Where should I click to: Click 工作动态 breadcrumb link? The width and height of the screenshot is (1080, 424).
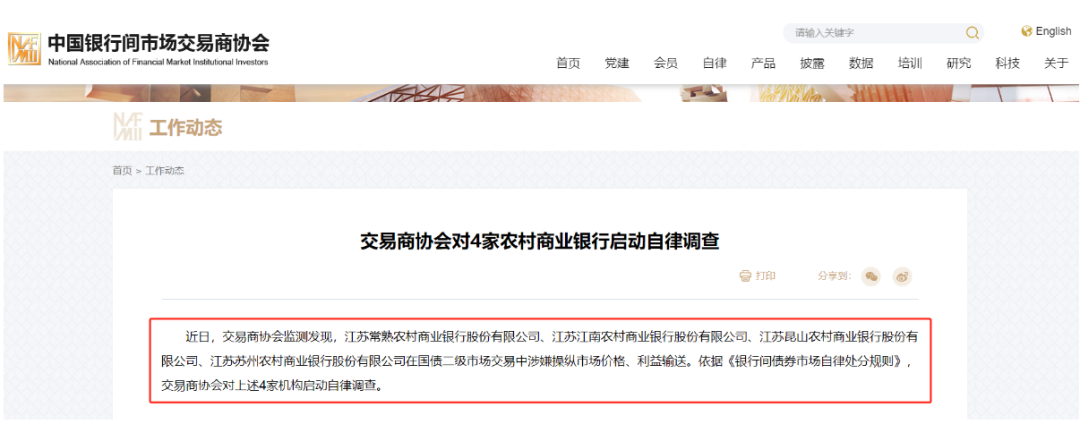point(165,171)
